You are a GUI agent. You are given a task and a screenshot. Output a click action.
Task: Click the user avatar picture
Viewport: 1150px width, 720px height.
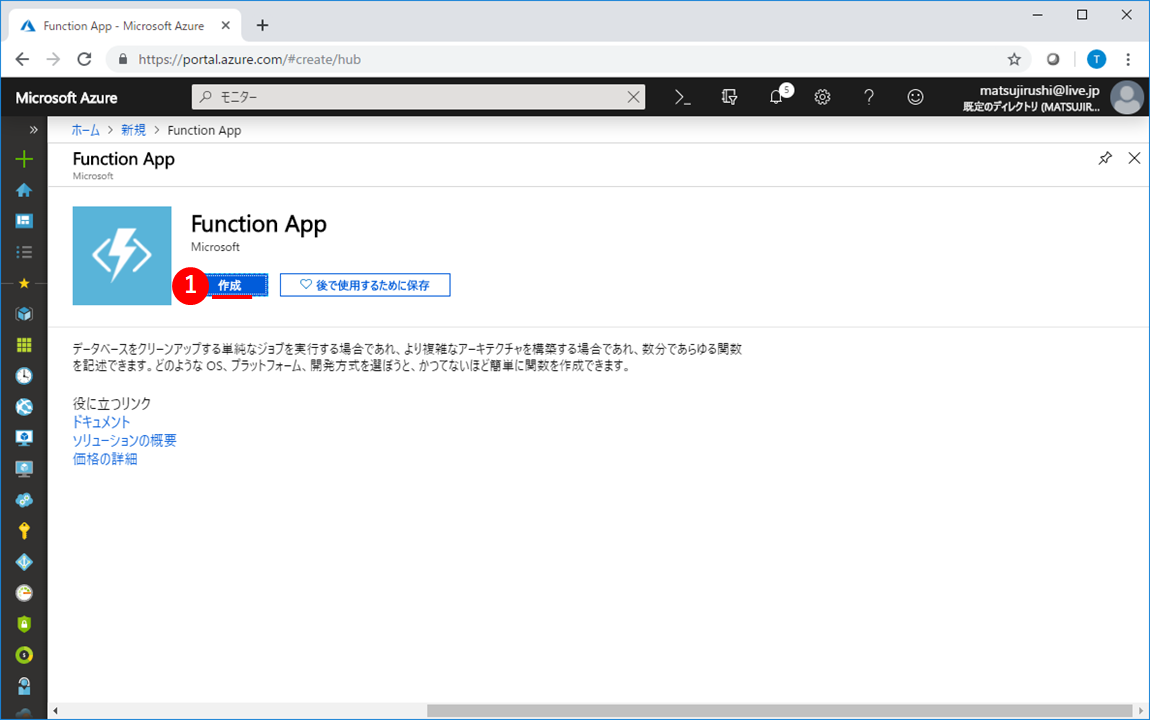coord(1127,98)
